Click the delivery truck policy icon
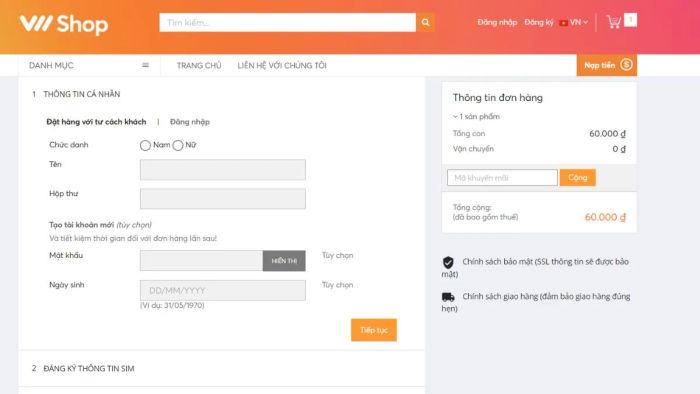700x394 pixels. [448, 297]
